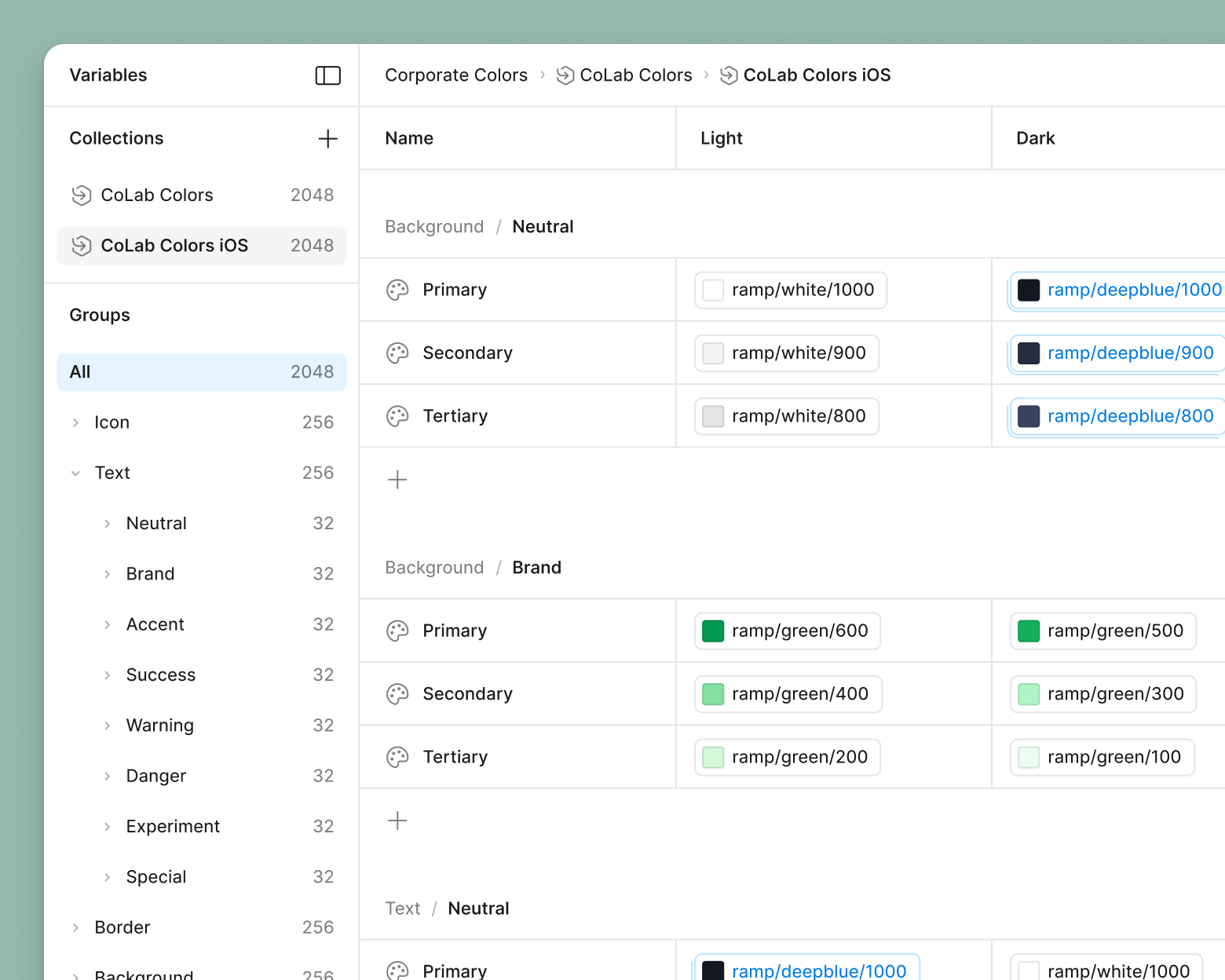Select the All groups row
The image size is (1225, 980).
pos(202,372)
